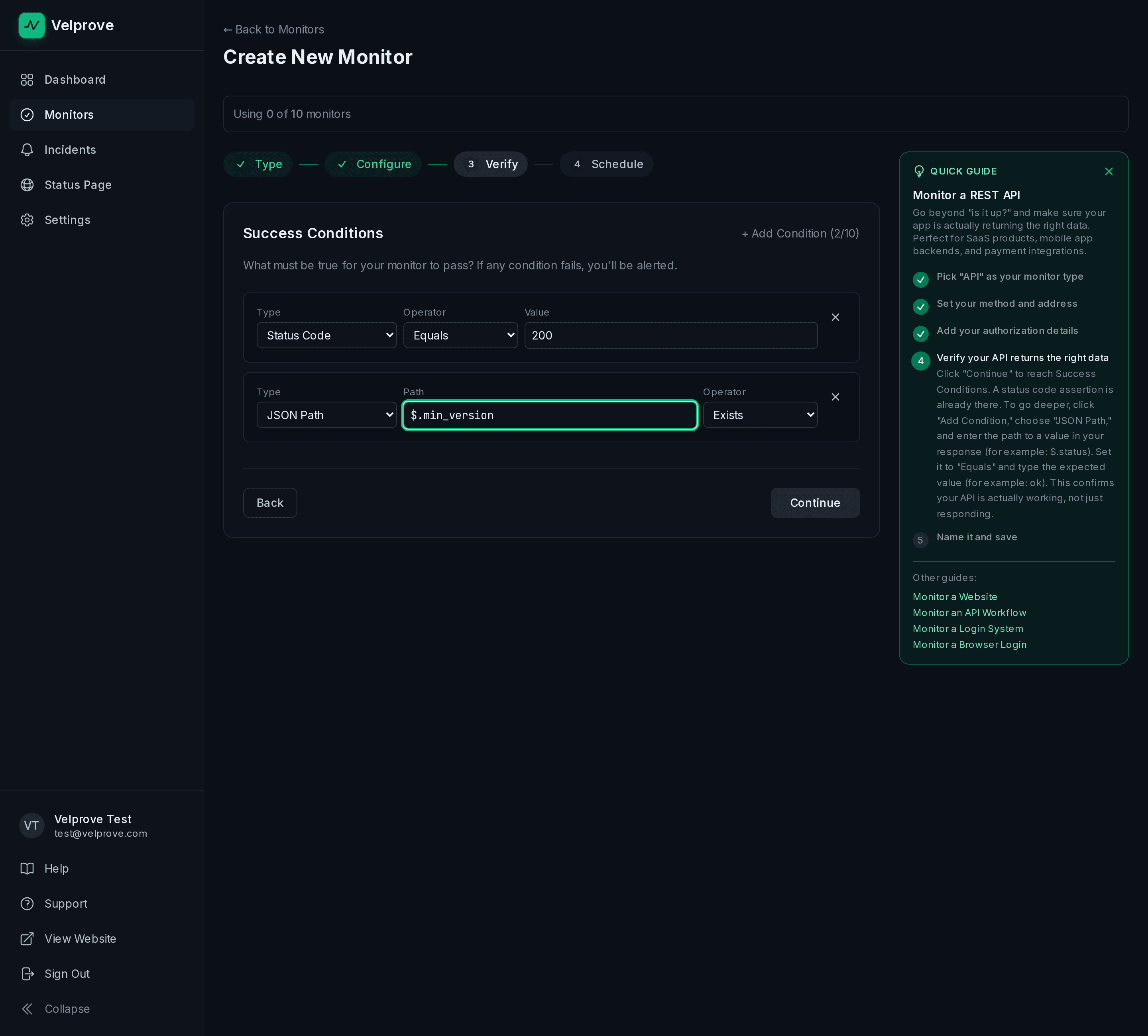Open Help in the sidebar
1148x1036 pixels.
[102, 869]
